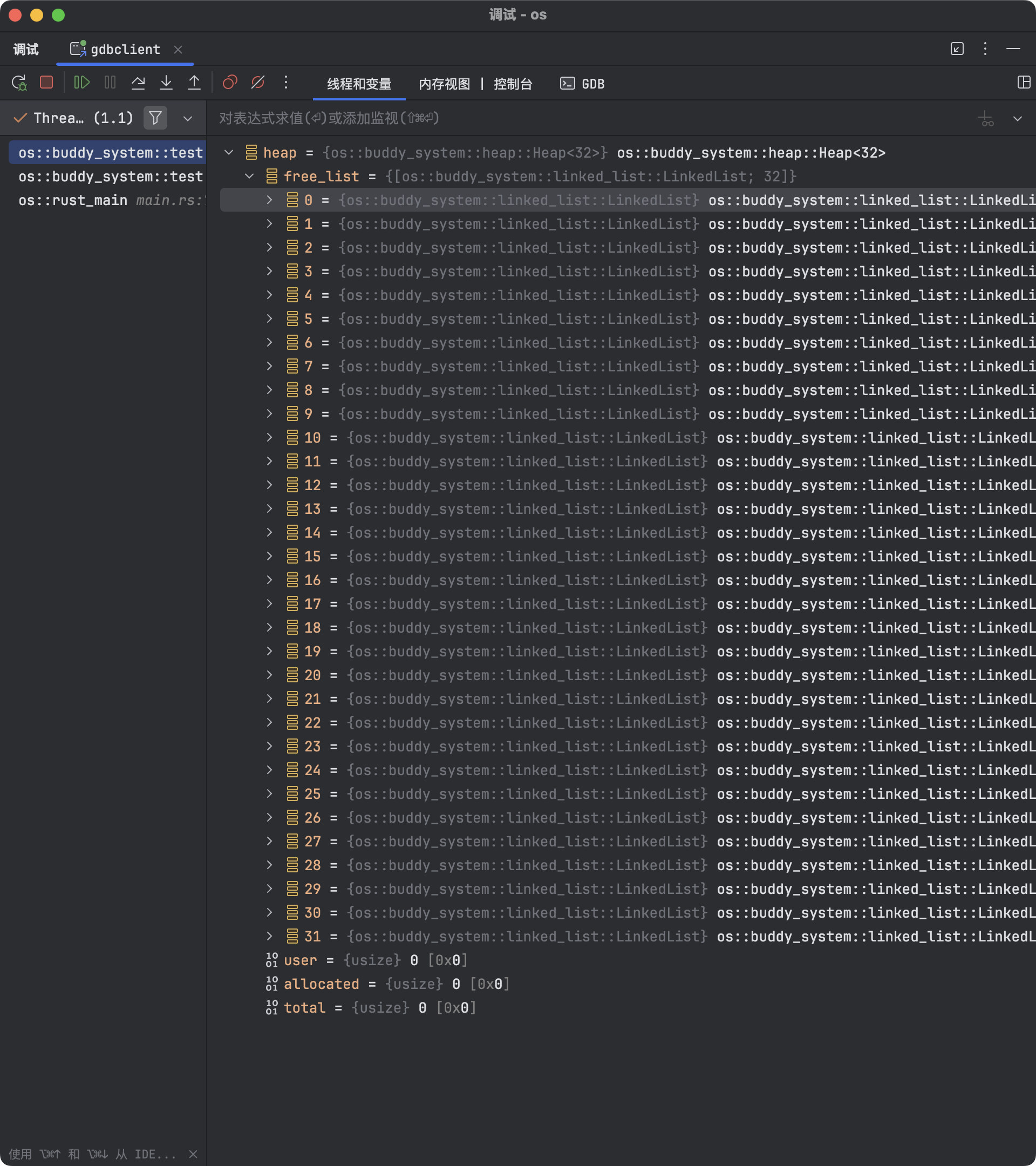Collapse the free_list array node
The image size is (1036, 1166).
pos(249,177)
